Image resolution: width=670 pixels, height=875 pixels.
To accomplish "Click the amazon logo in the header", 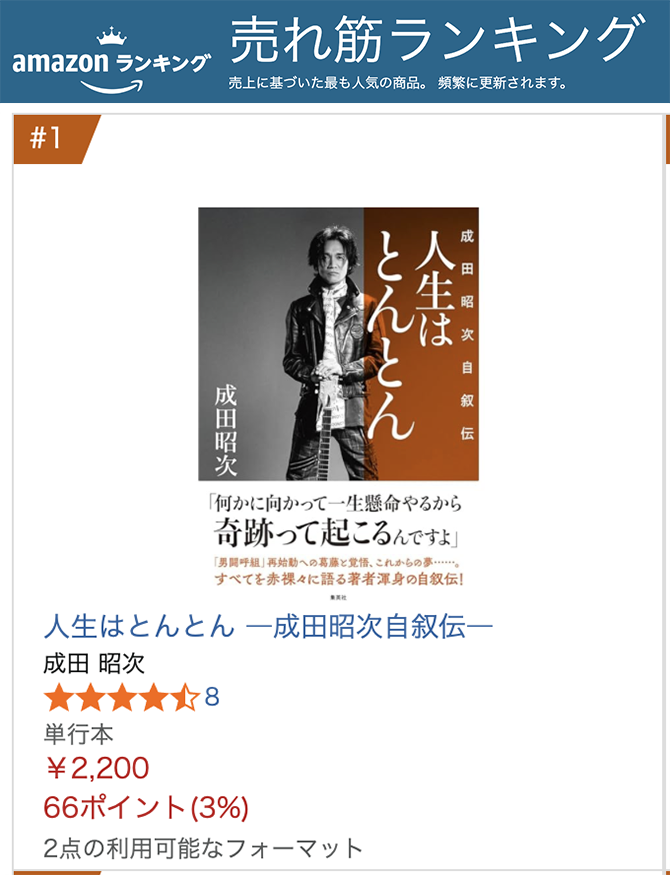I will [60, 62].
